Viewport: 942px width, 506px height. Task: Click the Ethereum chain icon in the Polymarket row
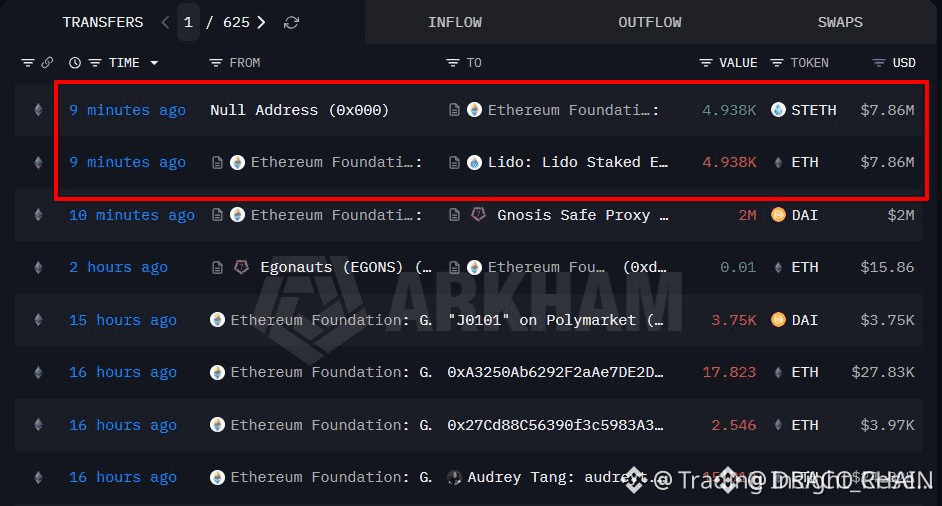[x=38, y=320]
